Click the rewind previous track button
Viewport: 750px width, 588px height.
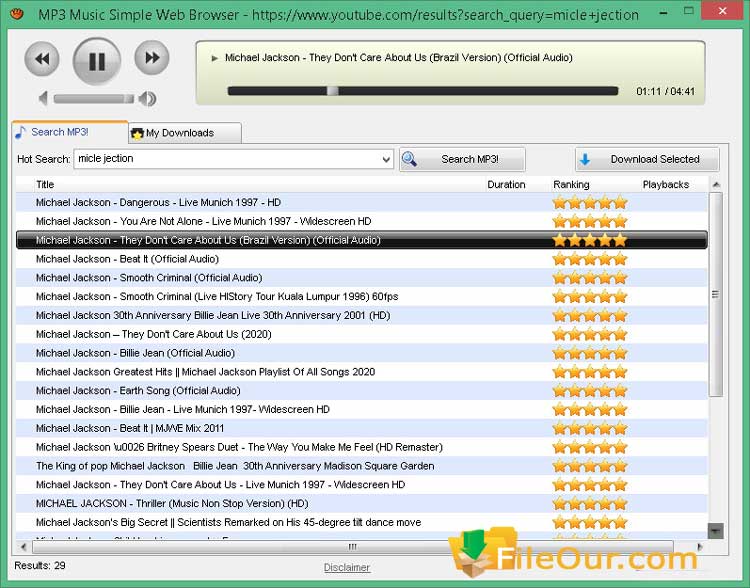click(x=42, y=58)
